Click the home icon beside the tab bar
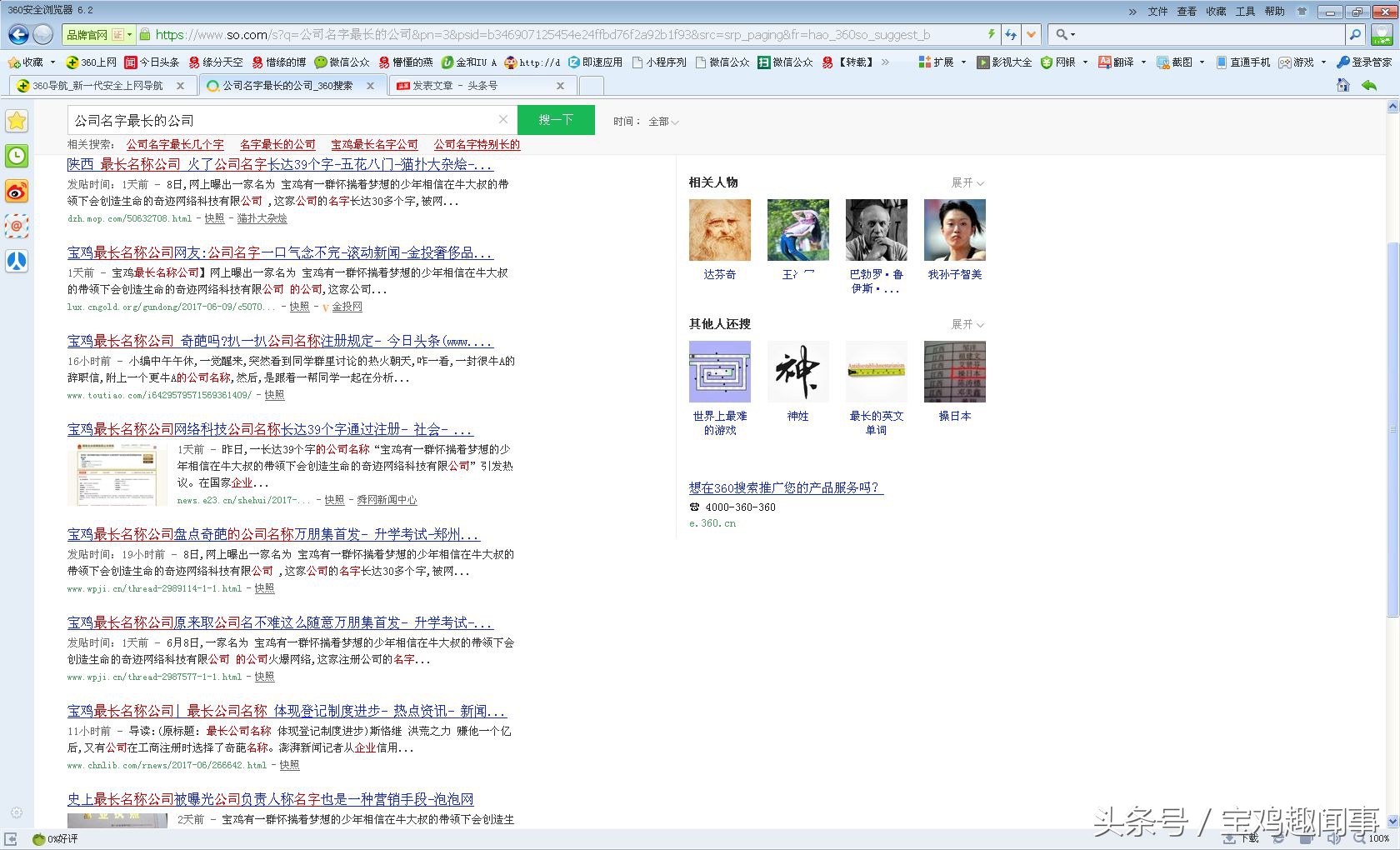Screen dimensions: 1400x850 tap(1342, 85)
